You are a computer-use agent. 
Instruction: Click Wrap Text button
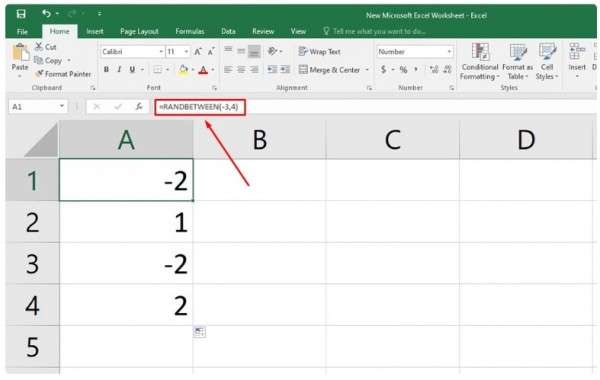click(x=320, y=52)
